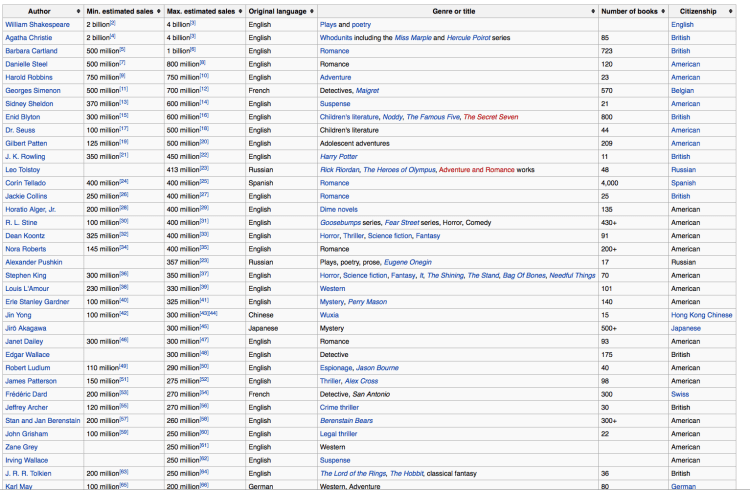Open J. R. R. Tolkien author link

coord(28,474)
